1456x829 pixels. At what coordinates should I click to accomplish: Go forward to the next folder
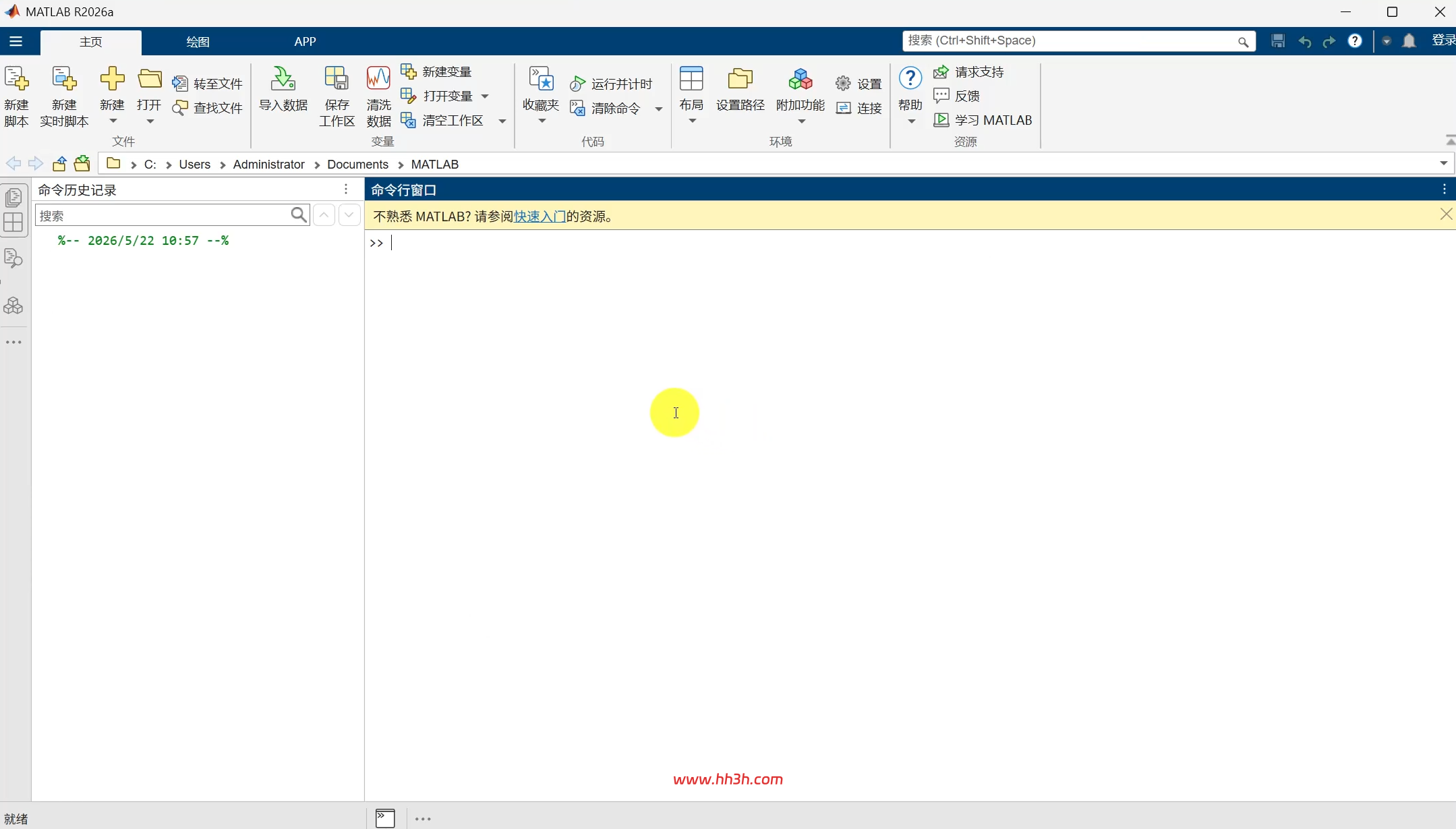pos(36,163)
